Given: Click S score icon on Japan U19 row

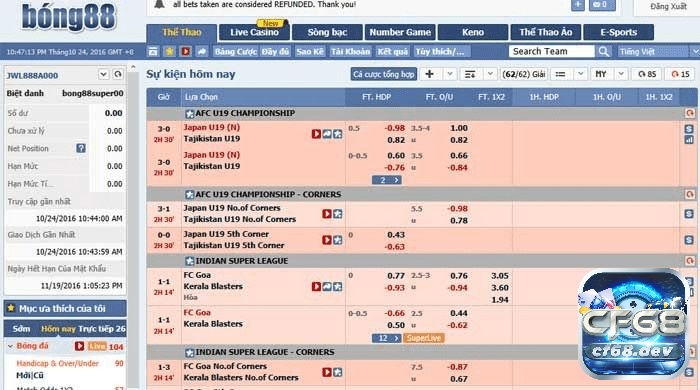Looking at the screenshot, I should point(689,129).
